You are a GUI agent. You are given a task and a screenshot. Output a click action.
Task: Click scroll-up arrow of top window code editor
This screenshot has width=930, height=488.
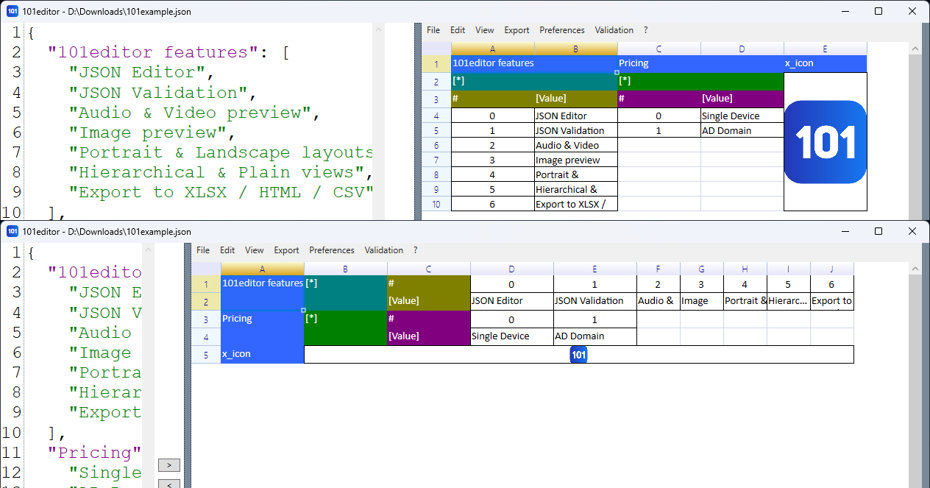point(378,30)
